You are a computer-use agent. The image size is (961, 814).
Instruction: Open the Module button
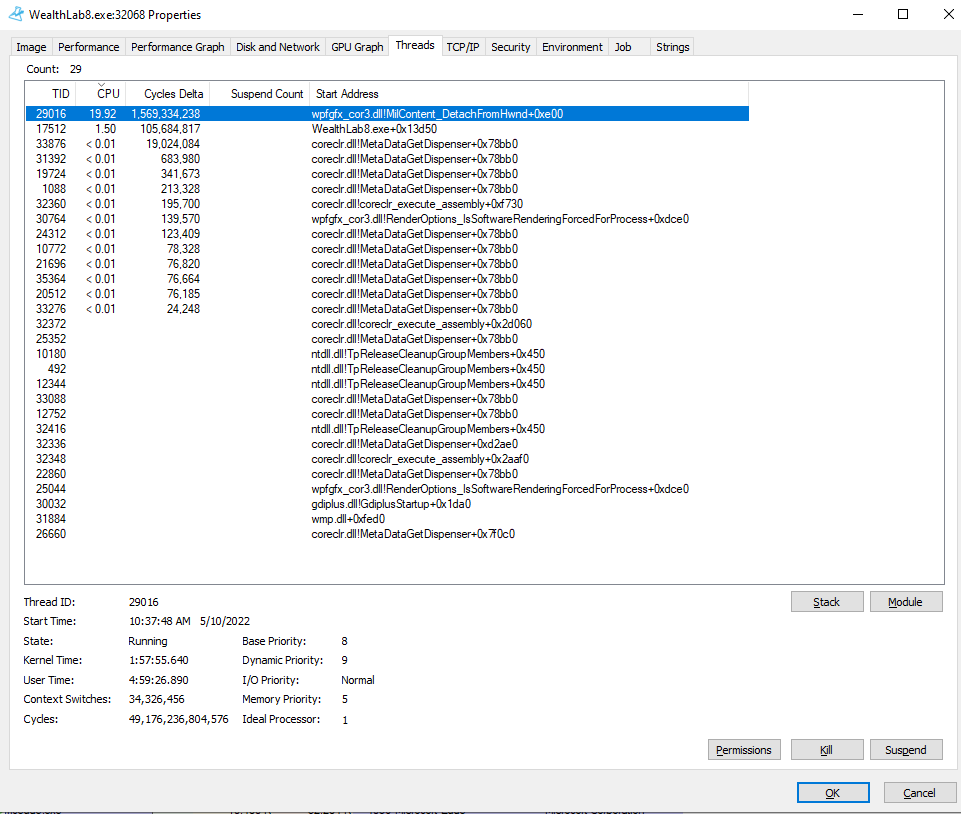click(x=905, y=602)
